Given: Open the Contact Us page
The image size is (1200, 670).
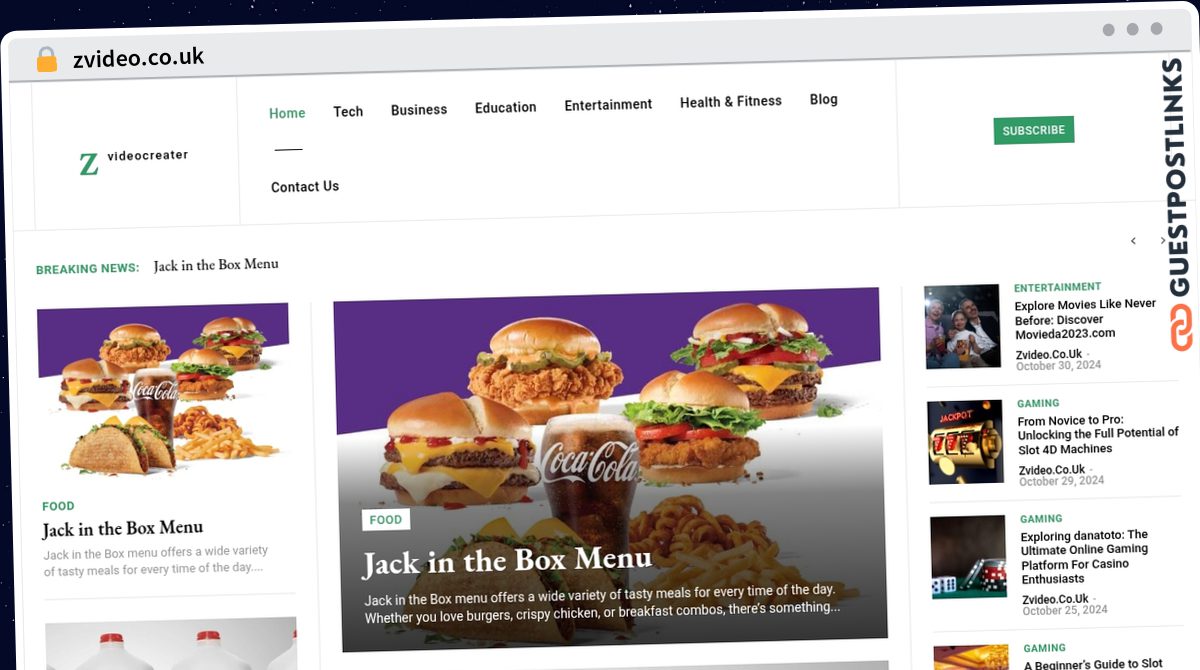Looking at the screenshot, I should click(305, 187).
